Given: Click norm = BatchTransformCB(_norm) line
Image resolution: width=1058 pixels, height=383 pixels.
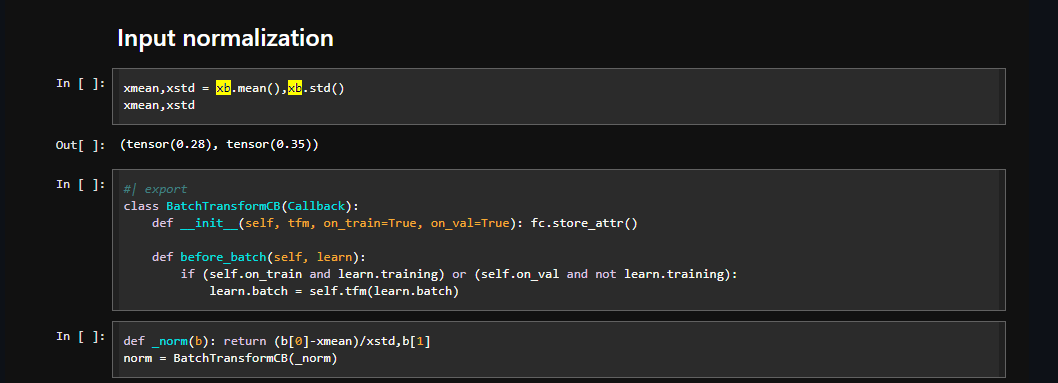Looking at the screenshot, I should click(230, 358).
